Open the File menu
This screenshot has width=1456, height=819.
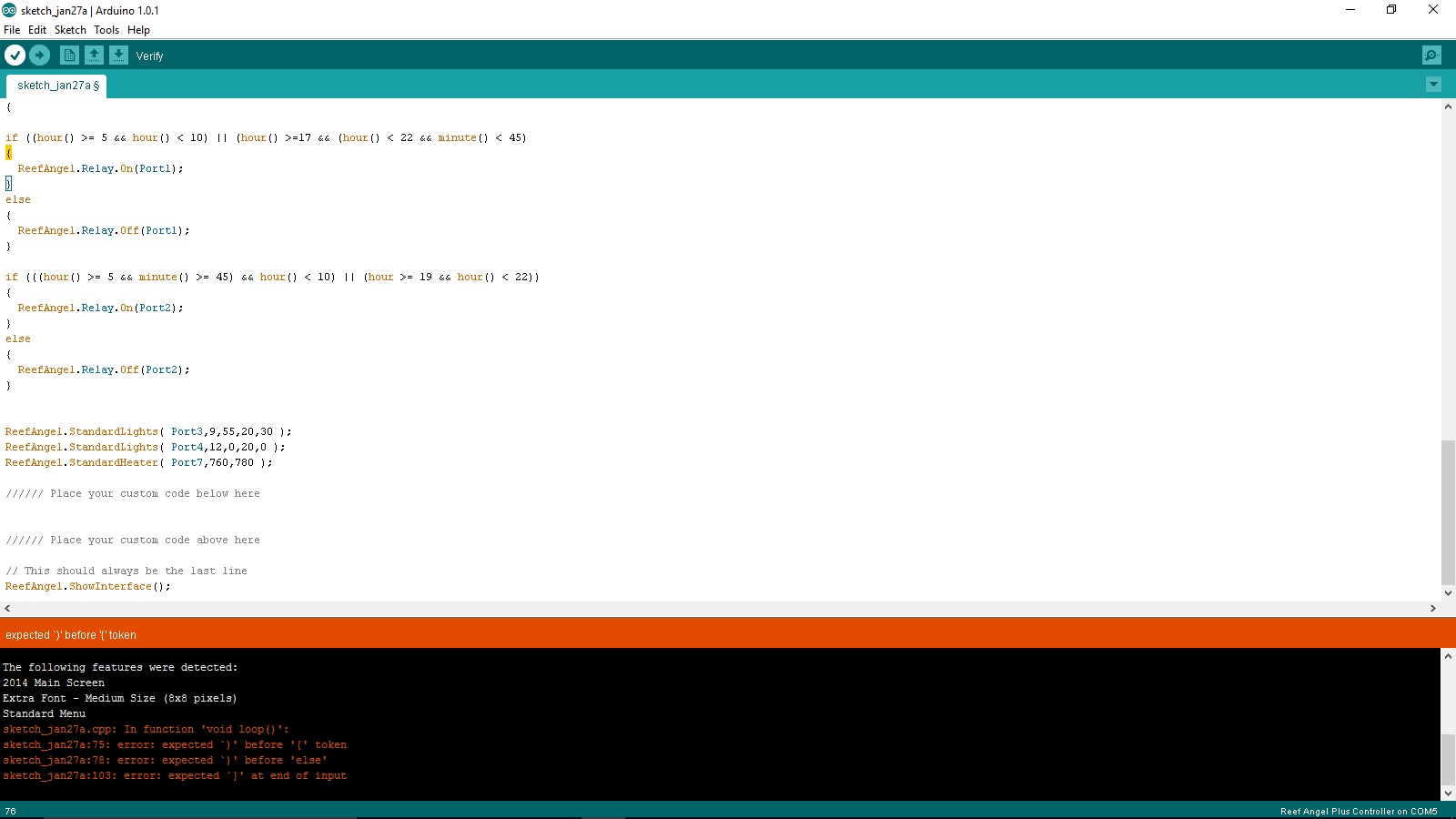(x=12, y=30)
